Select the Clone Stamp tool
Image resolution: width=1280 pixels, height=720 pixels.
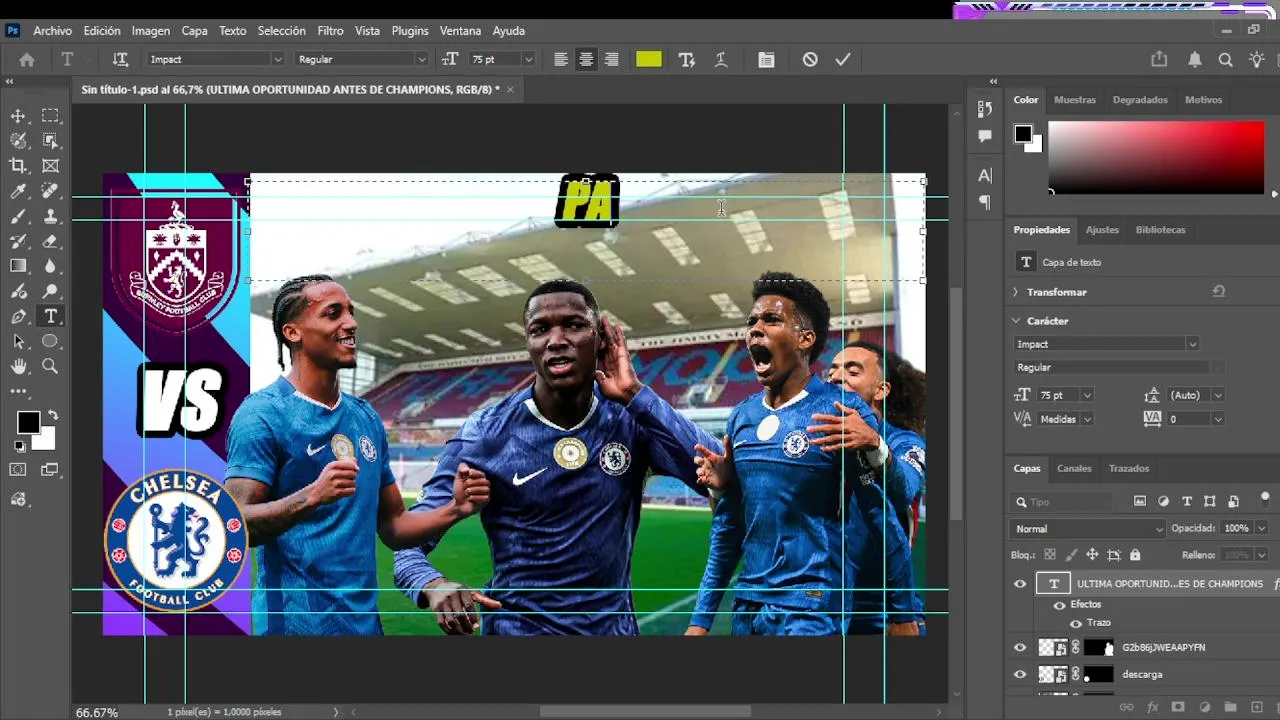[x=50, y=216]
